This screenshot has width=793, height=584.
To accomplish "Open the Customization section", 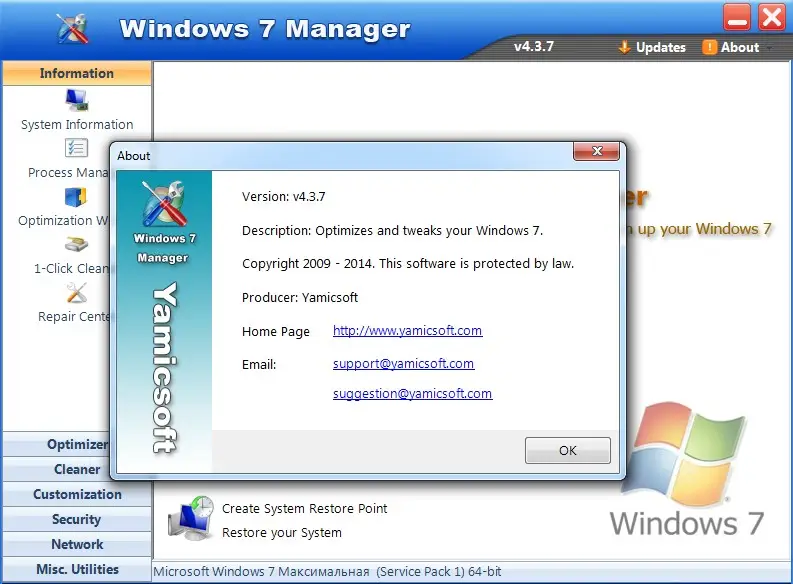I will pos(77,494).
